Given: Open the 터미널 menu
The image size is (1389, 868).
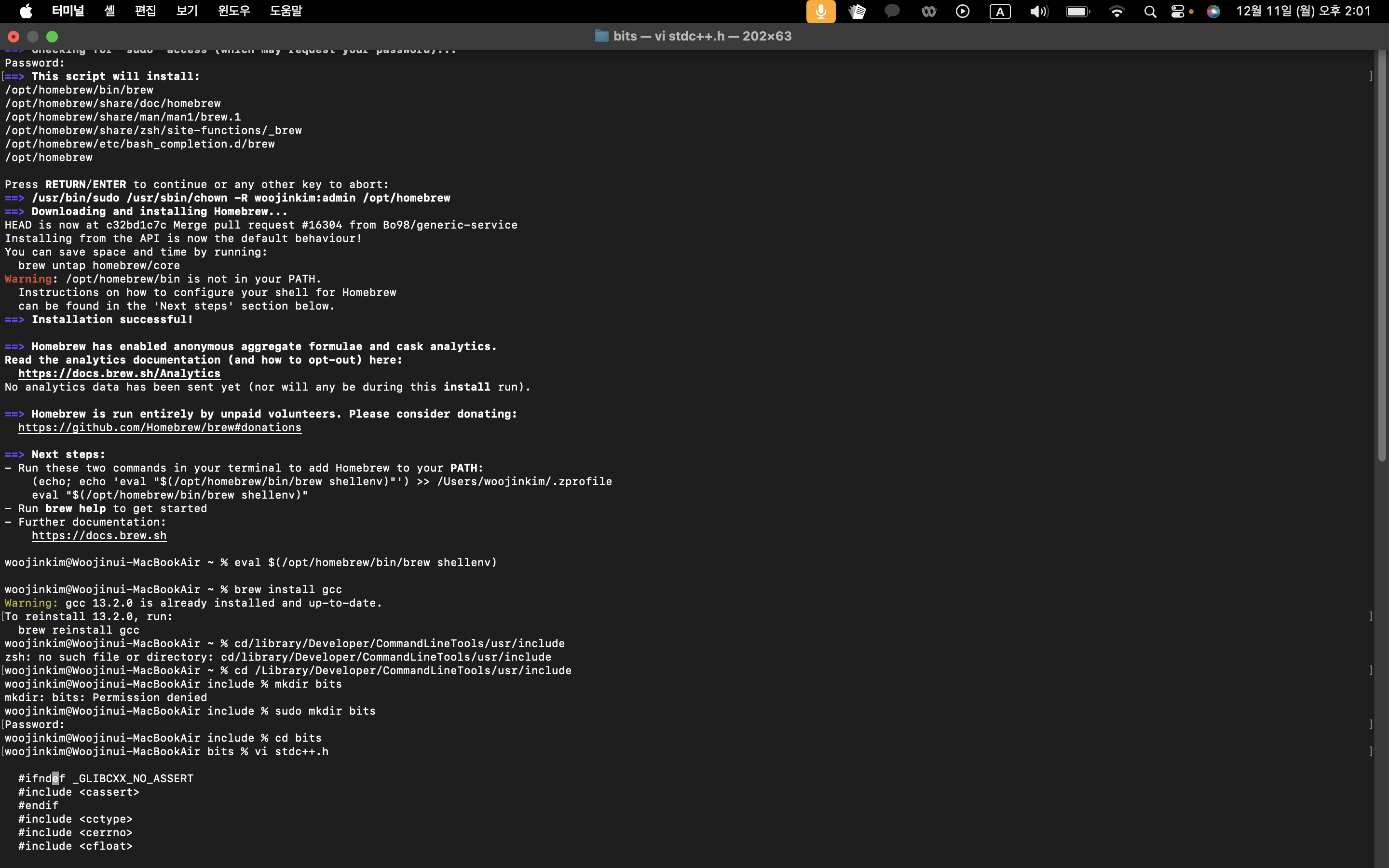Looking at the screenshot, I should pos(68,11).
